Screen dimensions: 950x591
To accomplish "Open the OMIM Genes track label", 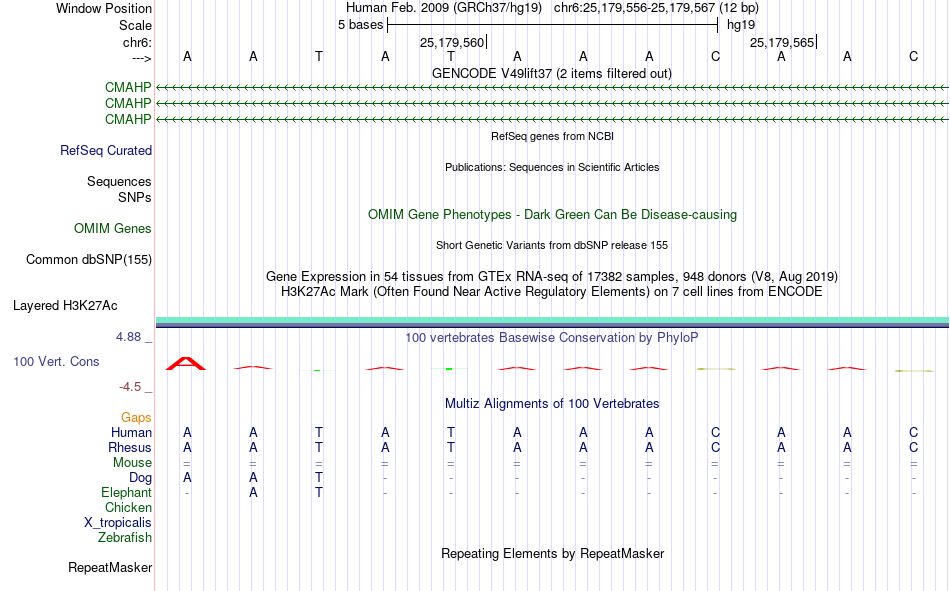I will (113, 229).
